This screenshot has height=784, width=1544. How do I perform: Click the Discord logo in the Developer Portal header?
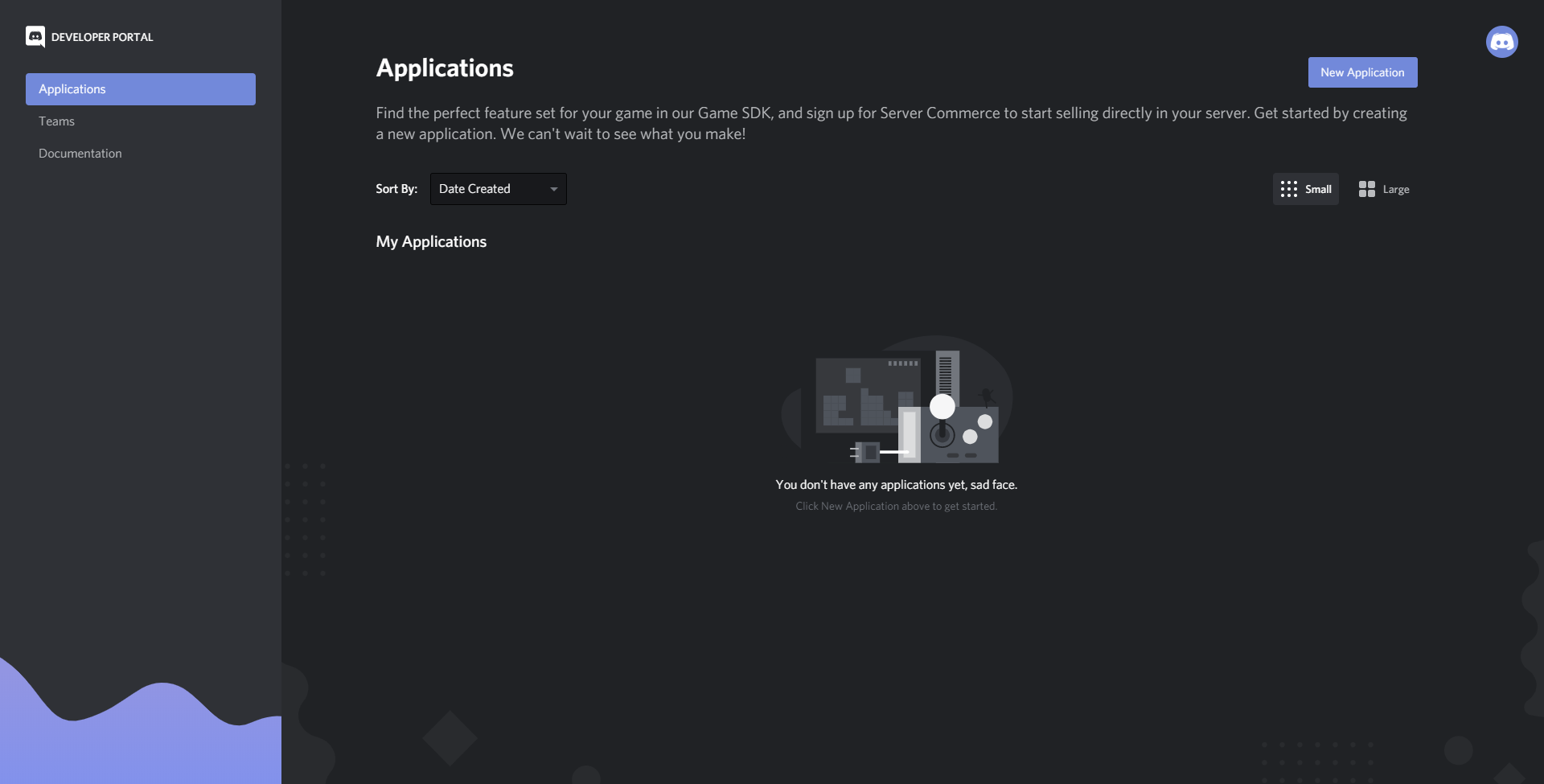coord(35,37)
